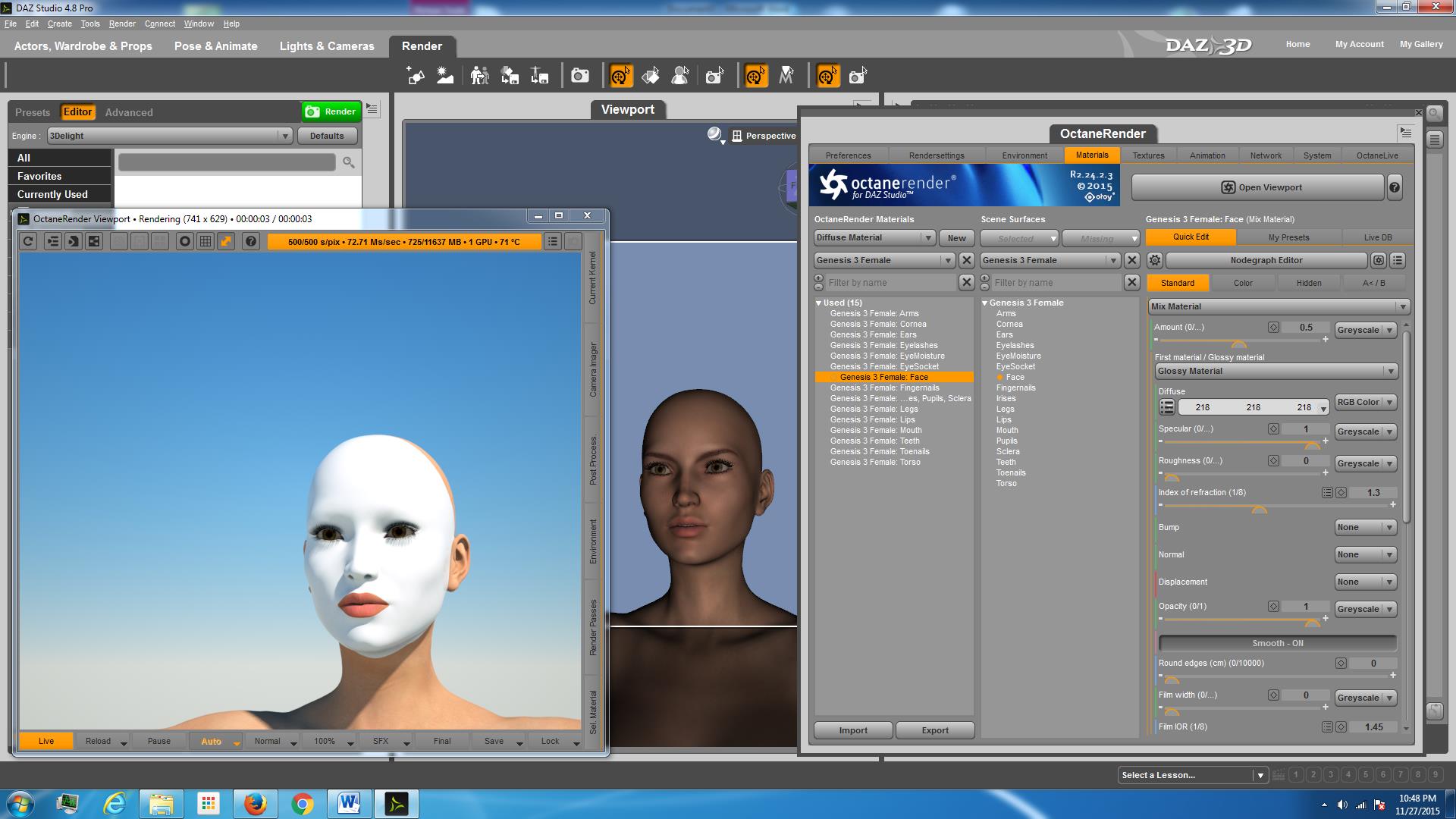This screenshot has width=1456, height=819.
Task: Toggle the Smooth - ON button
Action: [x=1278, y=643]
